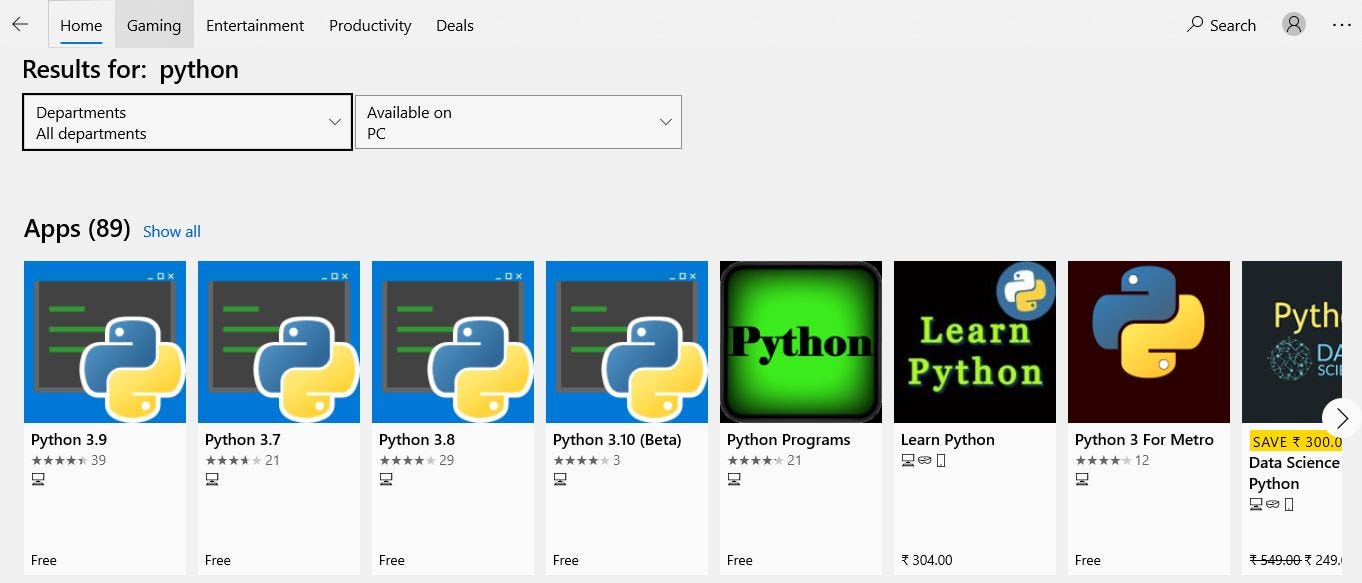Click the Python Programs green tile

click(800, 341)
